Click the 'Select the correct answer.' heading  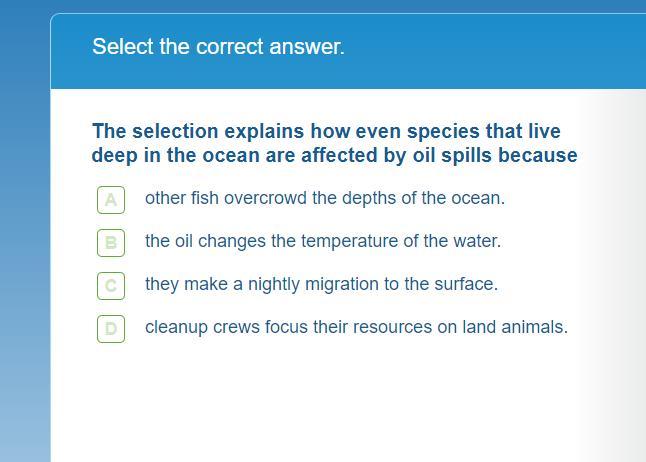218,47
